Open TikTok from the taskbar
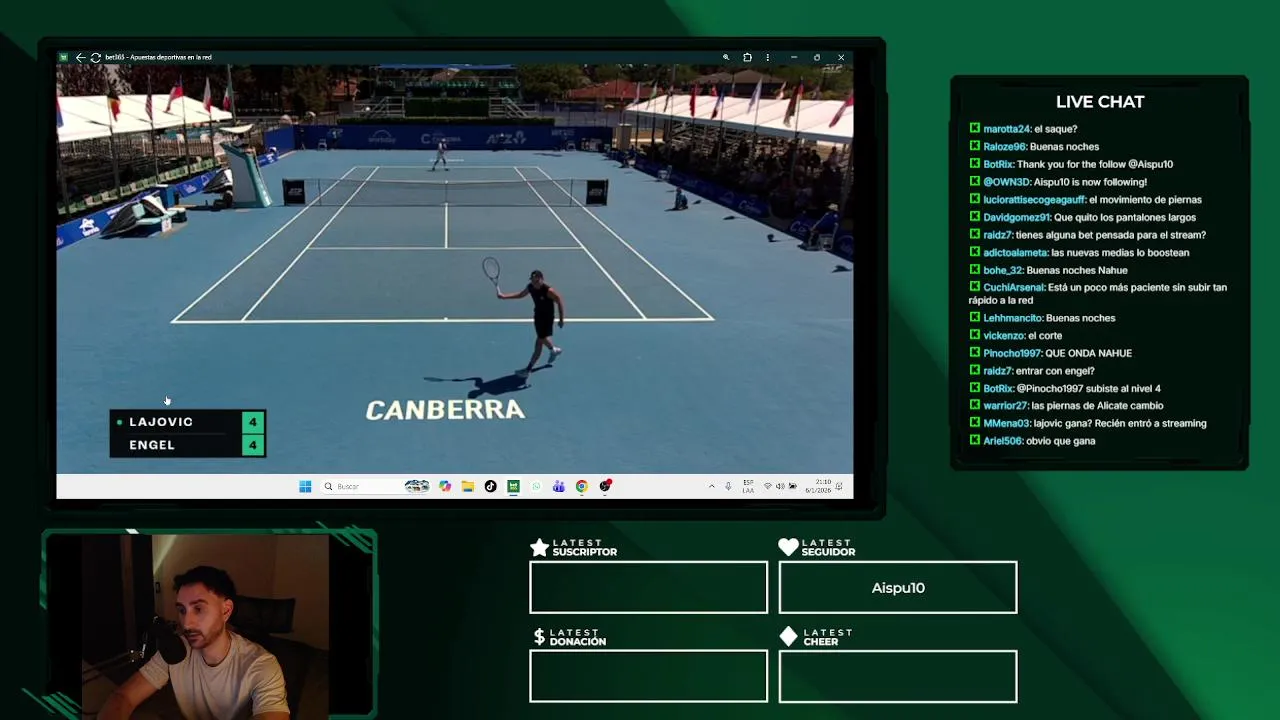Screen dimensions: 1280x720 click(x=490, y=486)
